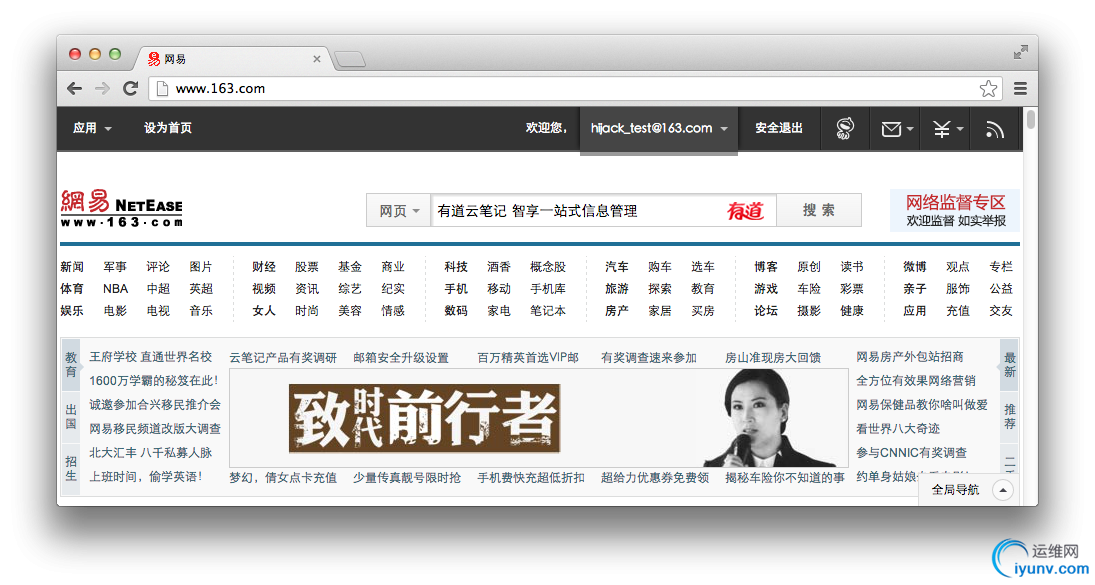The width and height of the screenshot is (1095, 585).
Task: Open a new tab with the blank tab button
Action: (349, 59)
